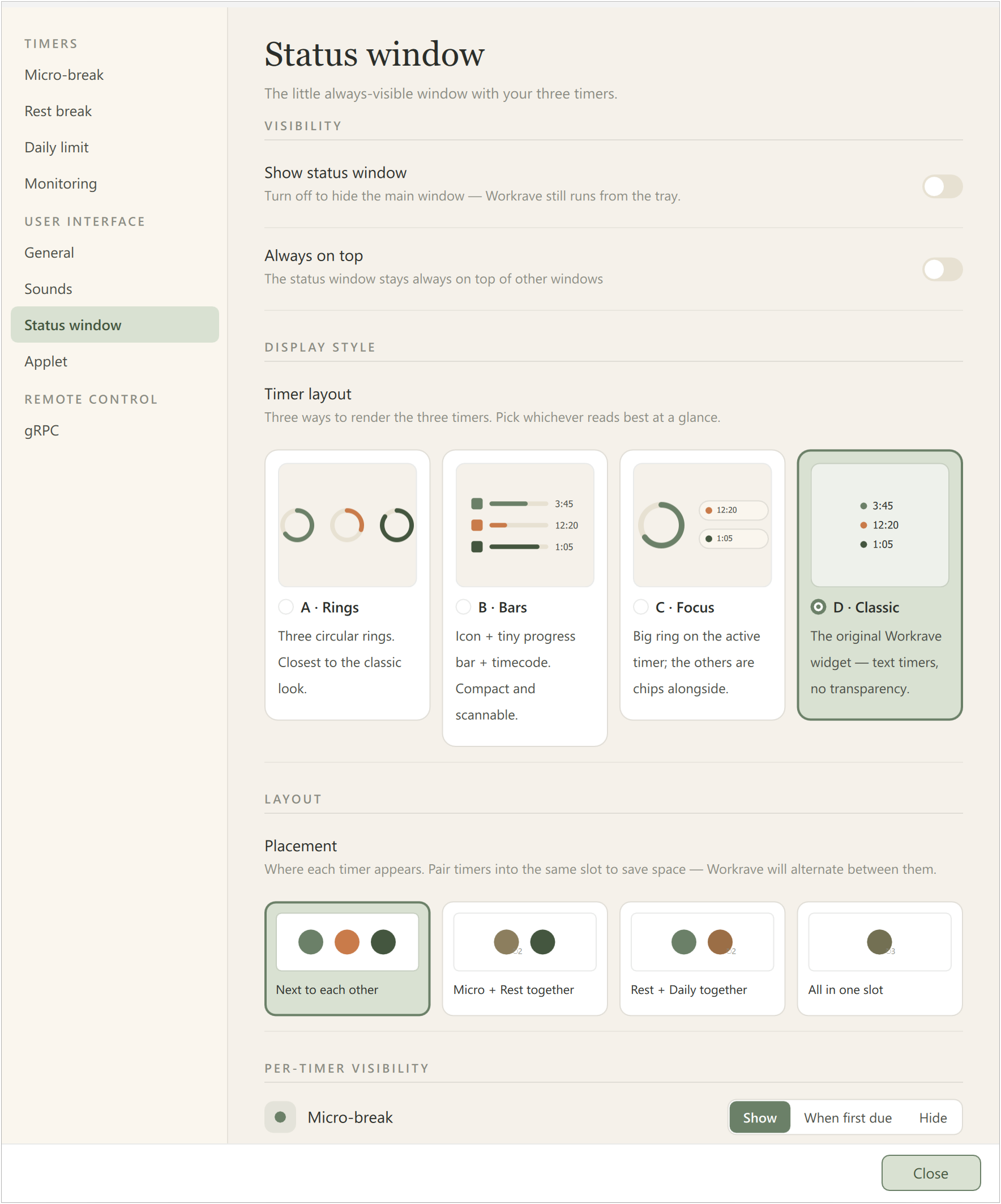Select the A · Rings radio button

coord(285,607)
